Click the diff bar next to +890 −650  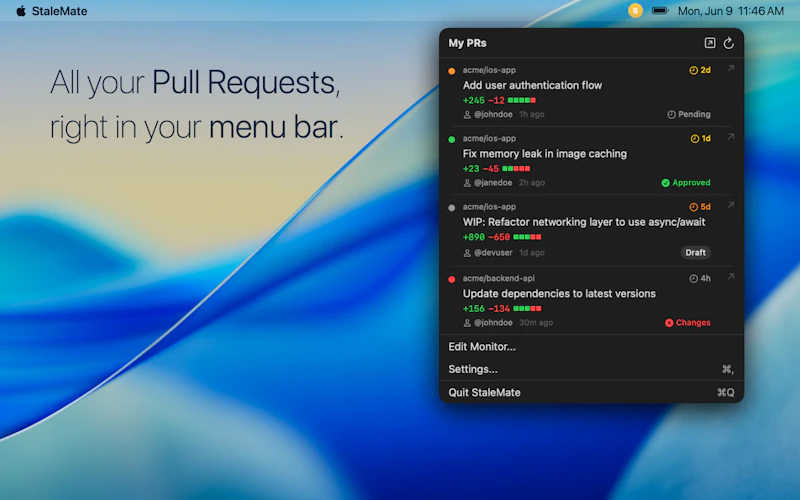tap(527, 237)
